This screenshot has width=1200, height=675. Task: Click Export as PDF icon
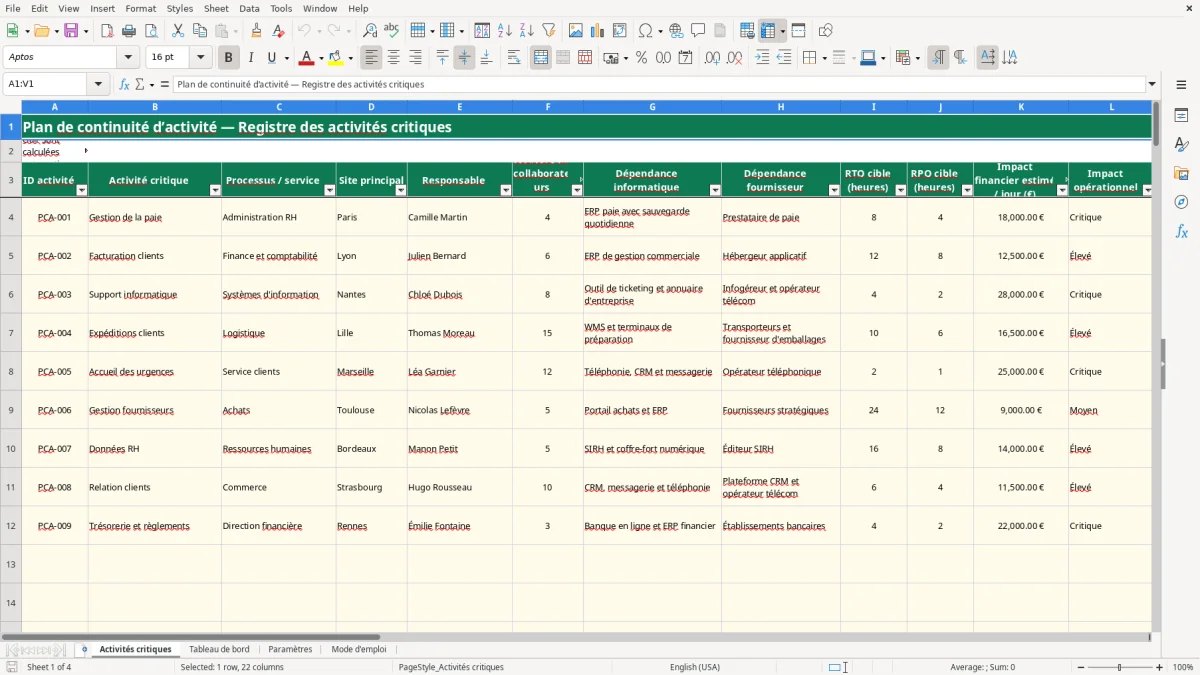107,31
